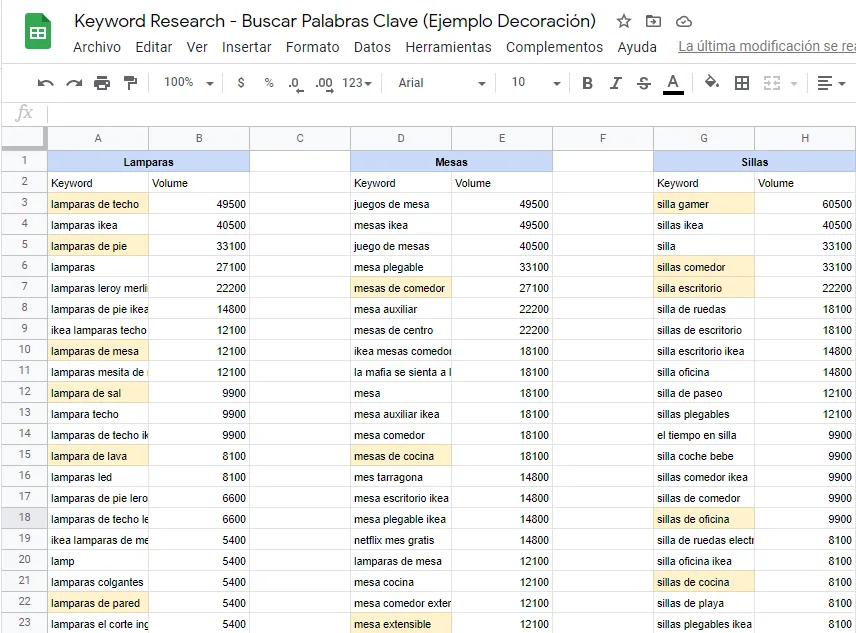Open the Herramientas menu
Screen dimensions: 856x633
pos(448,47)
